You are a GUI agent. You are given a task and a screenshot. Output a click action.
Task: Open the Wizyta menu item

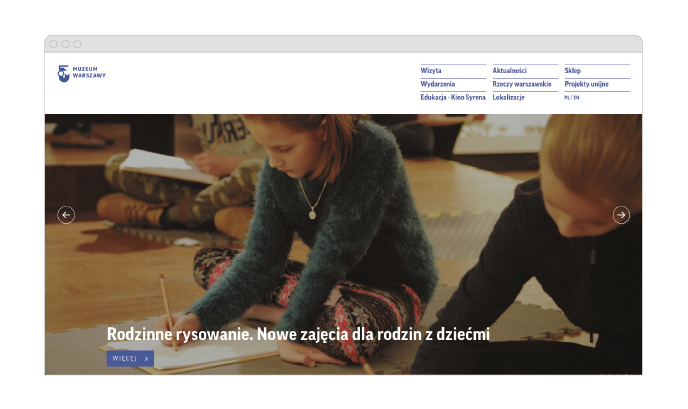[x=431, y=71]
